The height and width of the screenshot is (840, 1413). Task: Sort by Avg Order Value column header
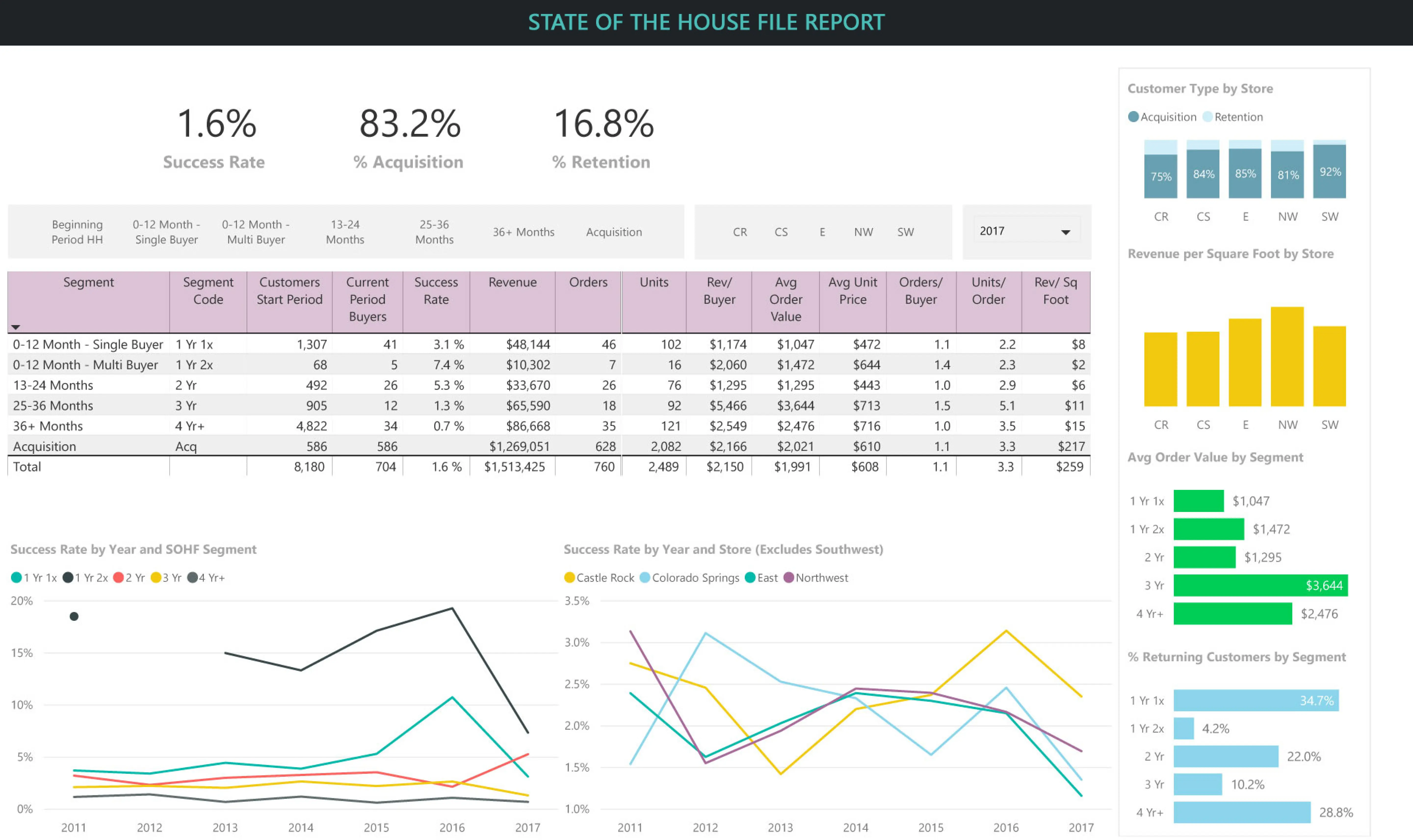coord(785,302)
